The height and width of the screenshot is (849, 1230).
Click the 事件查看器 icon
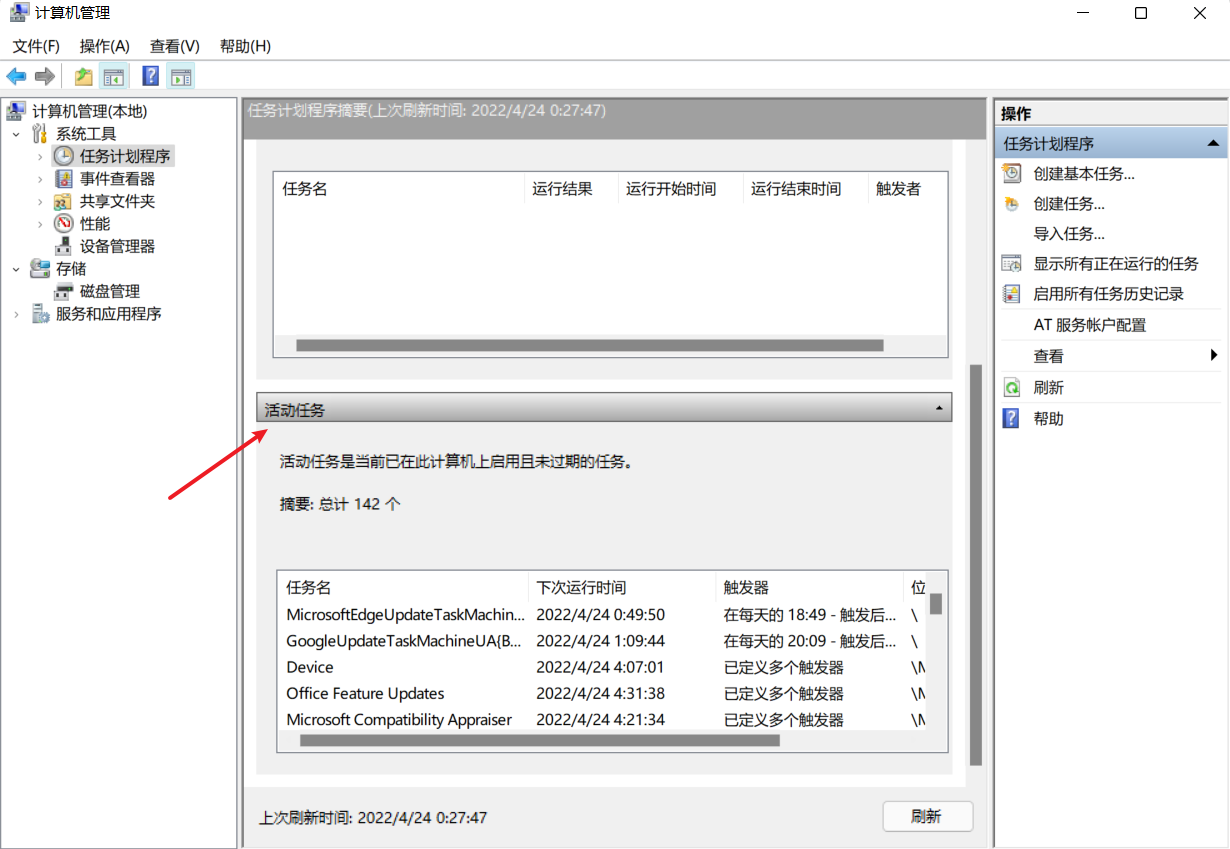(63, 178)
